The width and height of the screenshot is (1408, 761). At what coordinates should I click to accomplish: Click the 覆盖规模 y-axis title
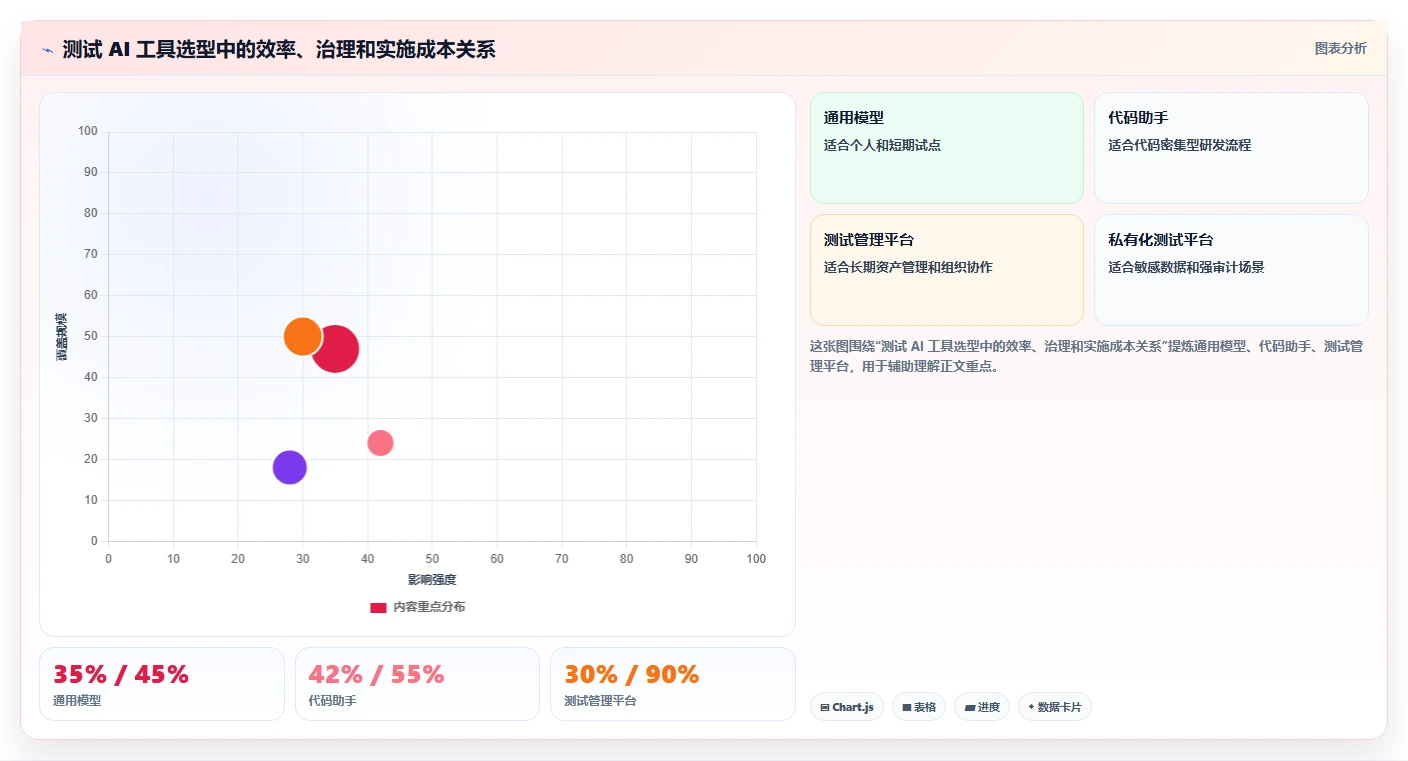pos(62,336)
